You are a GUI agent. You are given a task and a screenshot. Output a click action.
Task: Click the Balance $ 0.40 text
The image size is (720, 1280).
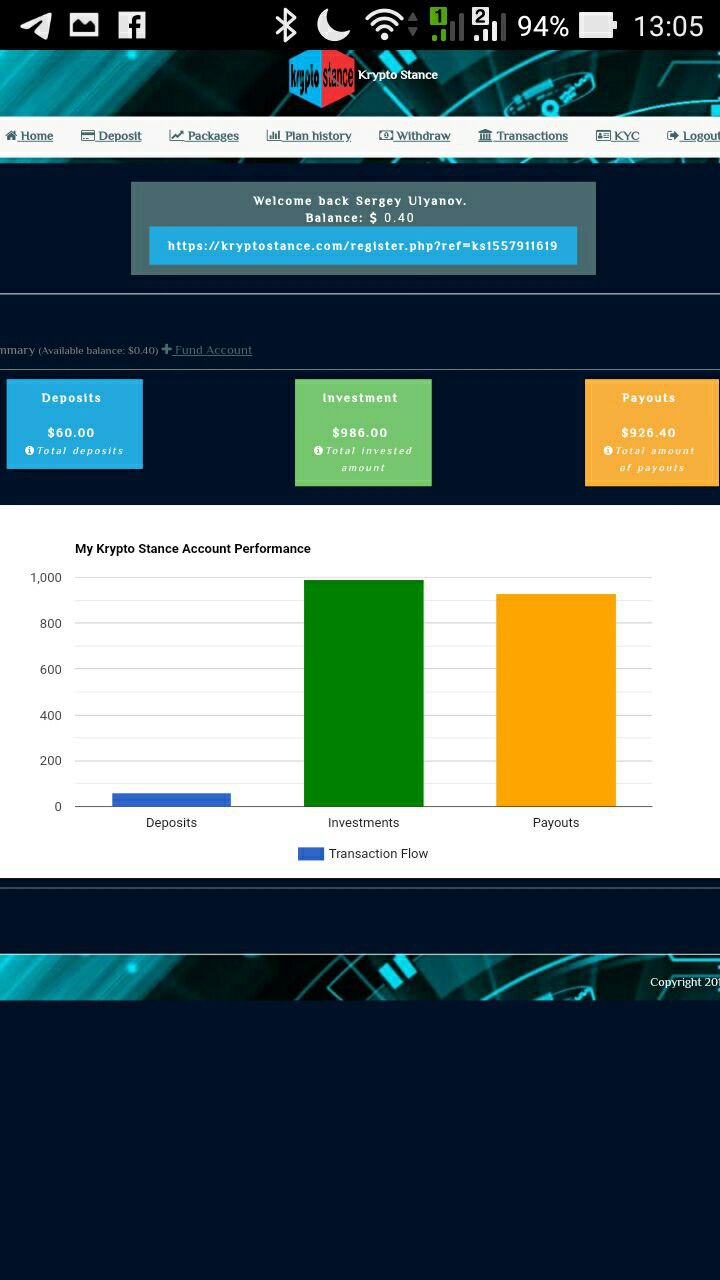[x=360, y=218]
